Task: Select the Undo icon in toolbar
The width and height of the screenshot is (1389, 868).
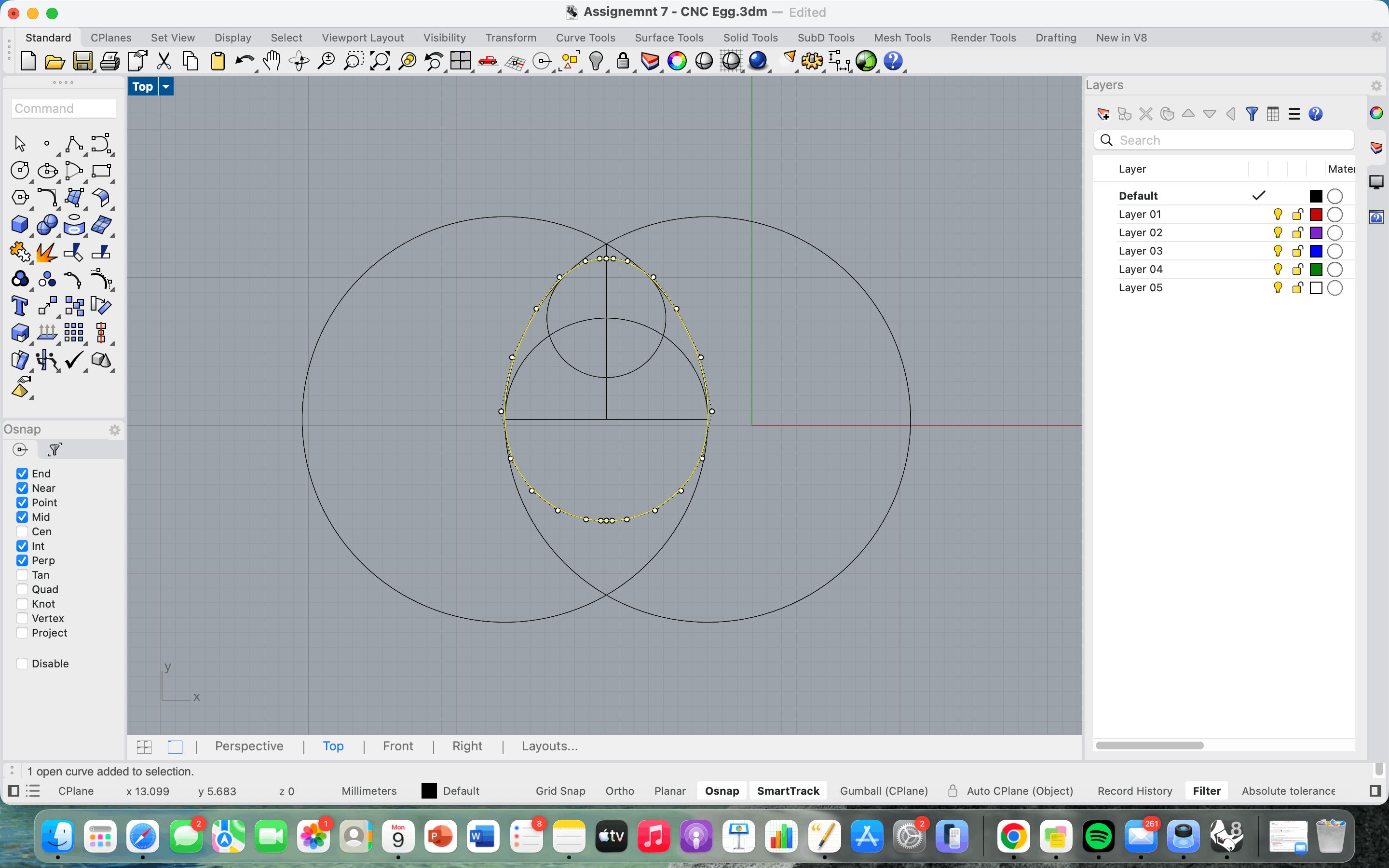Action: tap(244, 61)
